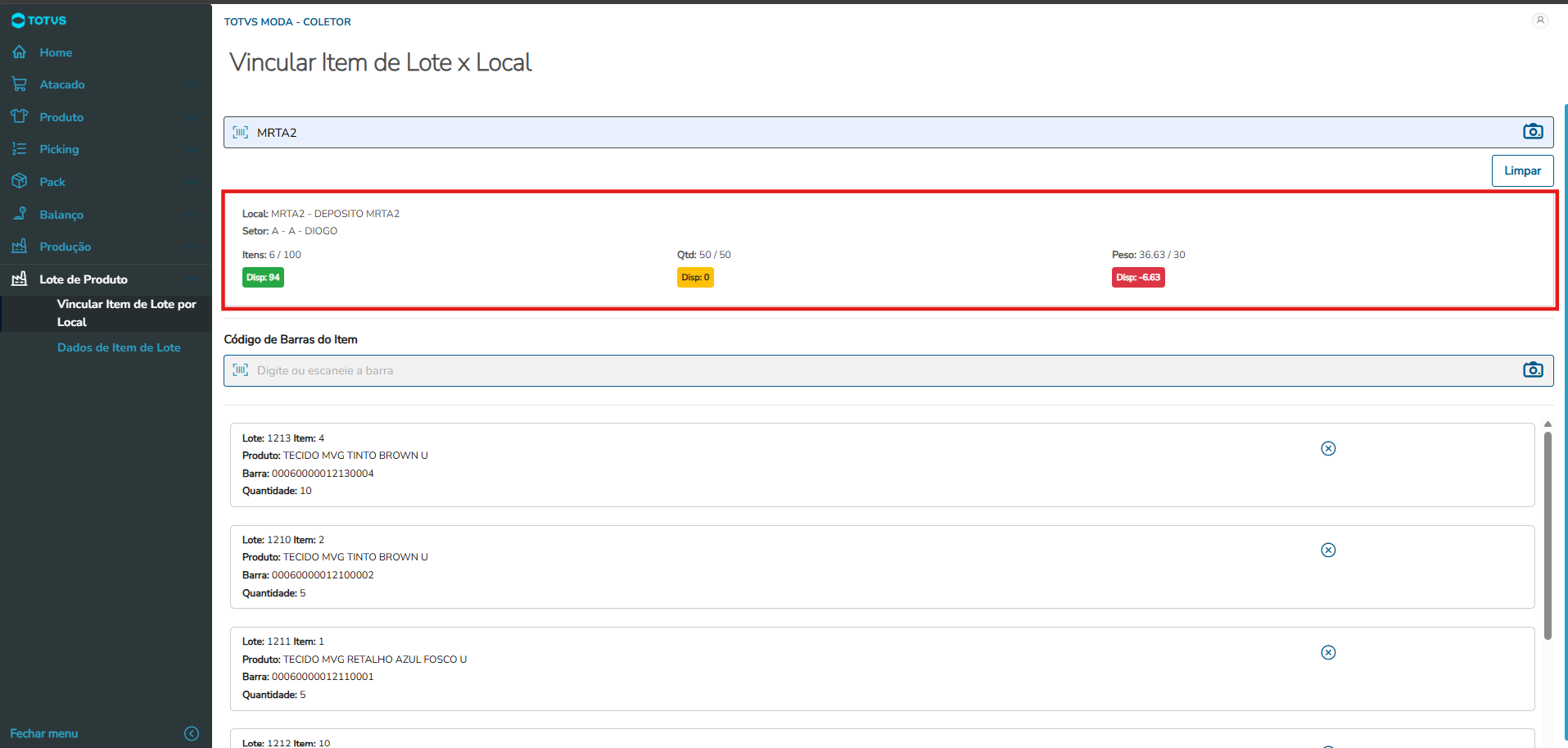Click the Picking numbered list icon
The width and height of the screenshot is (1568, 748).
coord(20,149)
